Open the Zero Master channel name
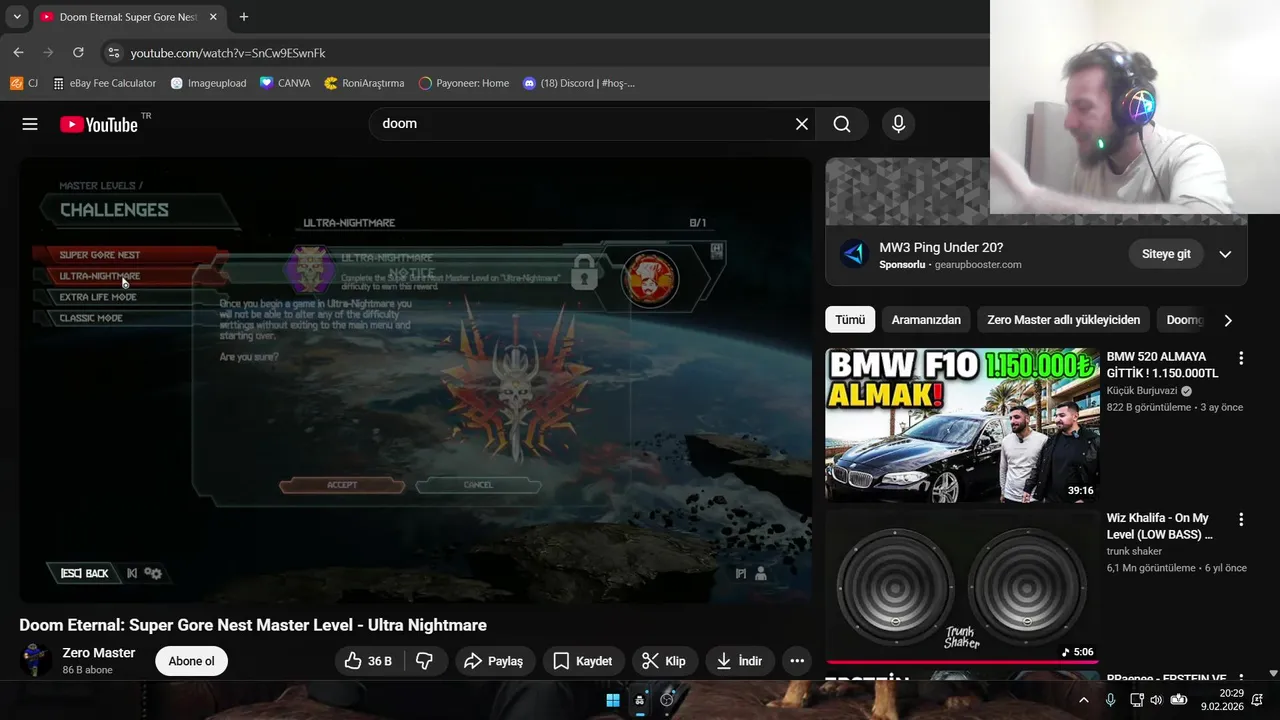Image resolution: width=1280 pixels, height=720 pixels. point(99,653)
